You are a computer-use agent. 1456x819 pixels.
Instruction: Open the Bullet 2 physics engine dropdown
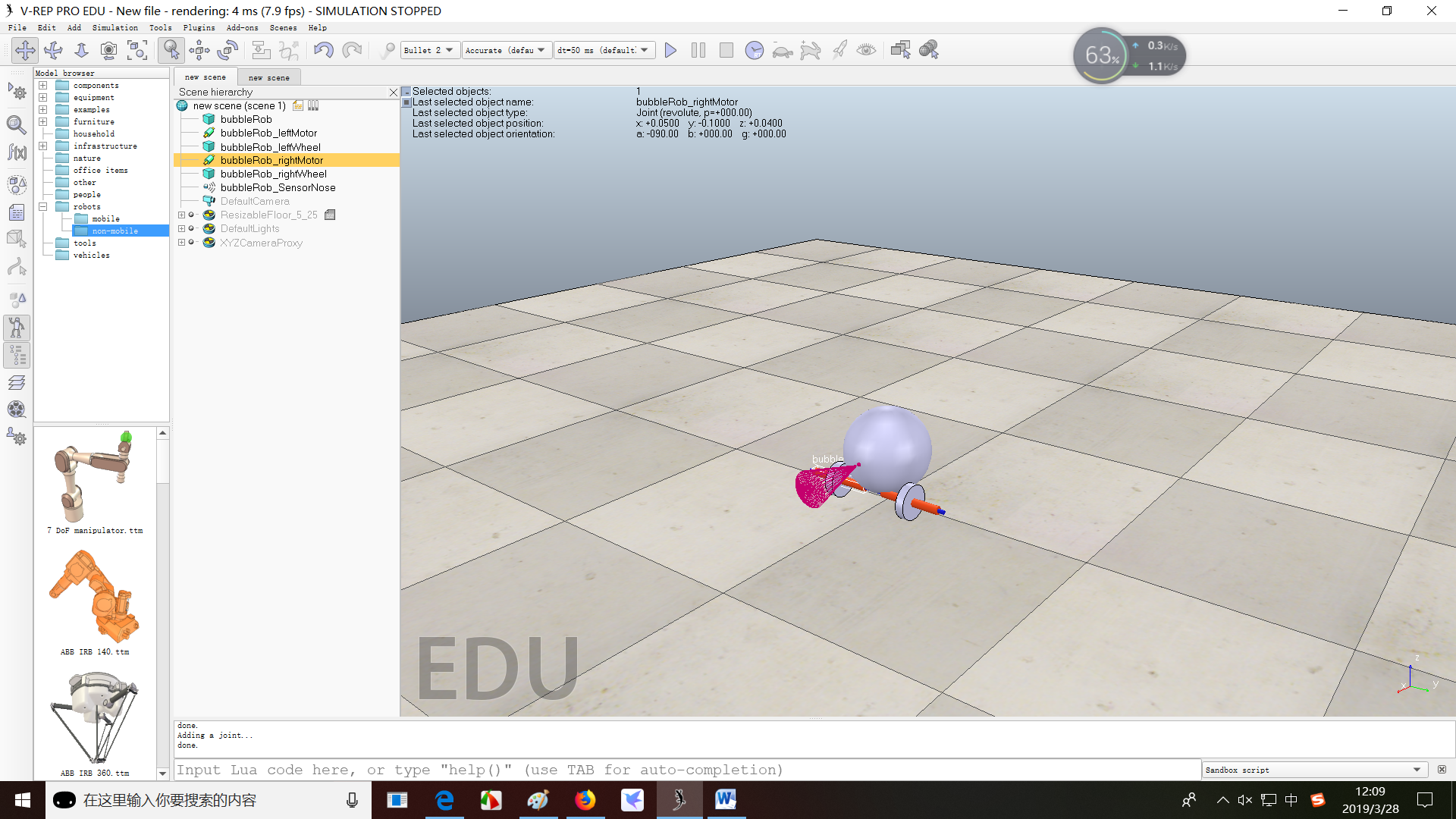429,50
